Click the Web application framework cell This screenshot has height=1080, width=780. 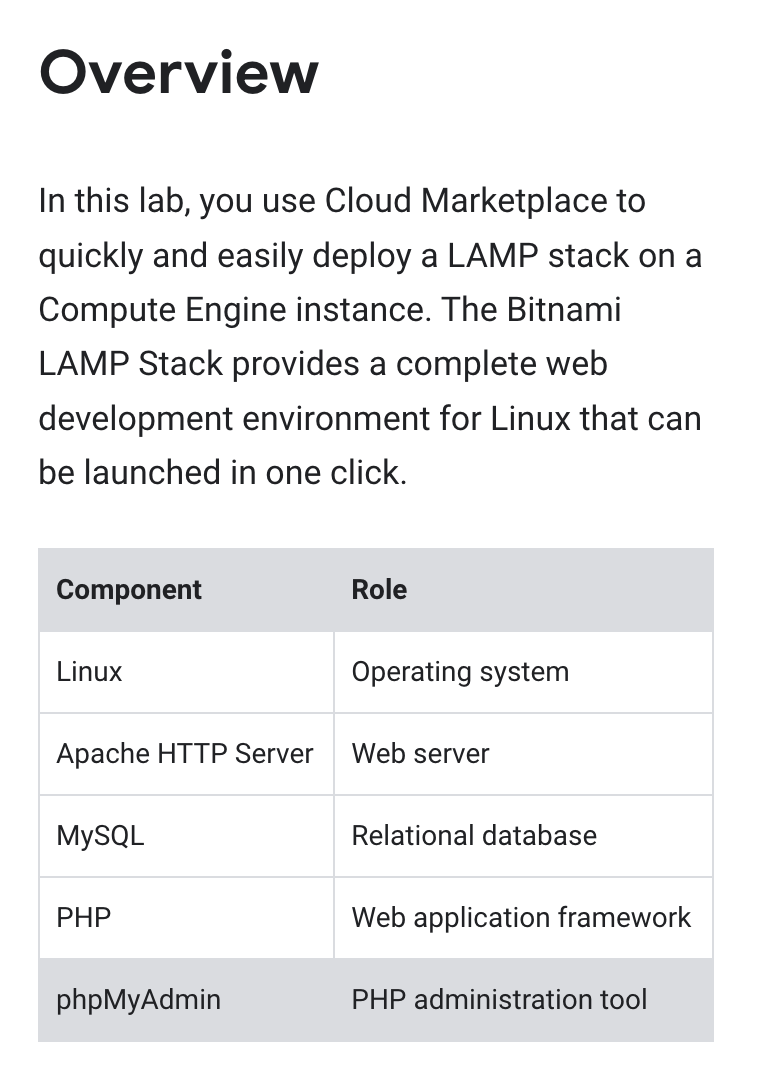point(524,917)
